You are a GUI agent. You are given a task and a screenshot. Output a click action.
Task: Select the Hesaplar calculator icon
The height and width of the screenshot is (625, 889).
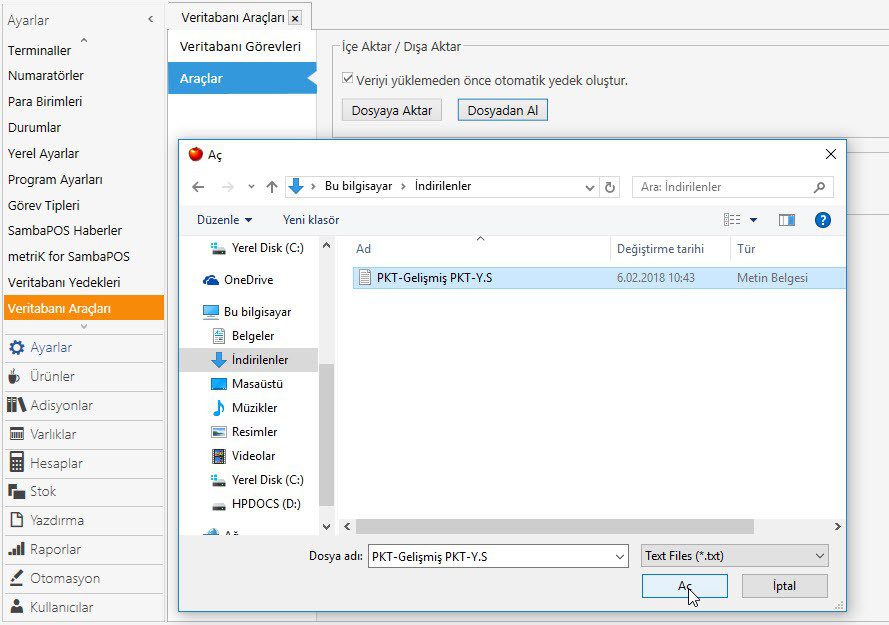pos(15,463)
